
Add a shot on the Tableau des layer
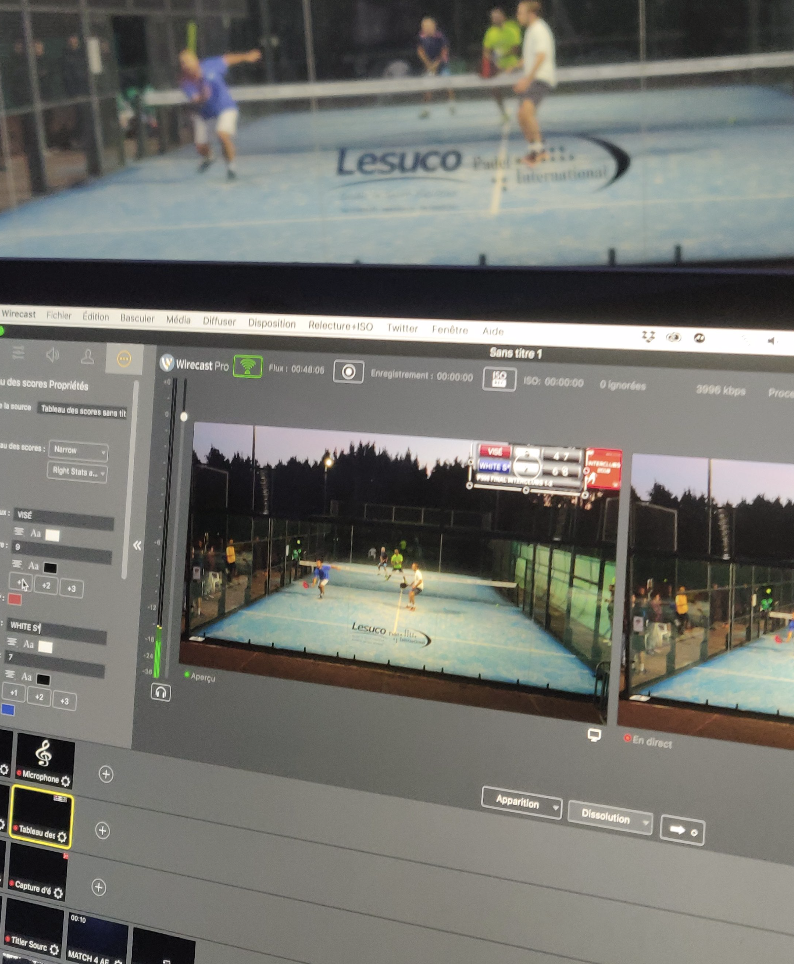coord(102,831)
